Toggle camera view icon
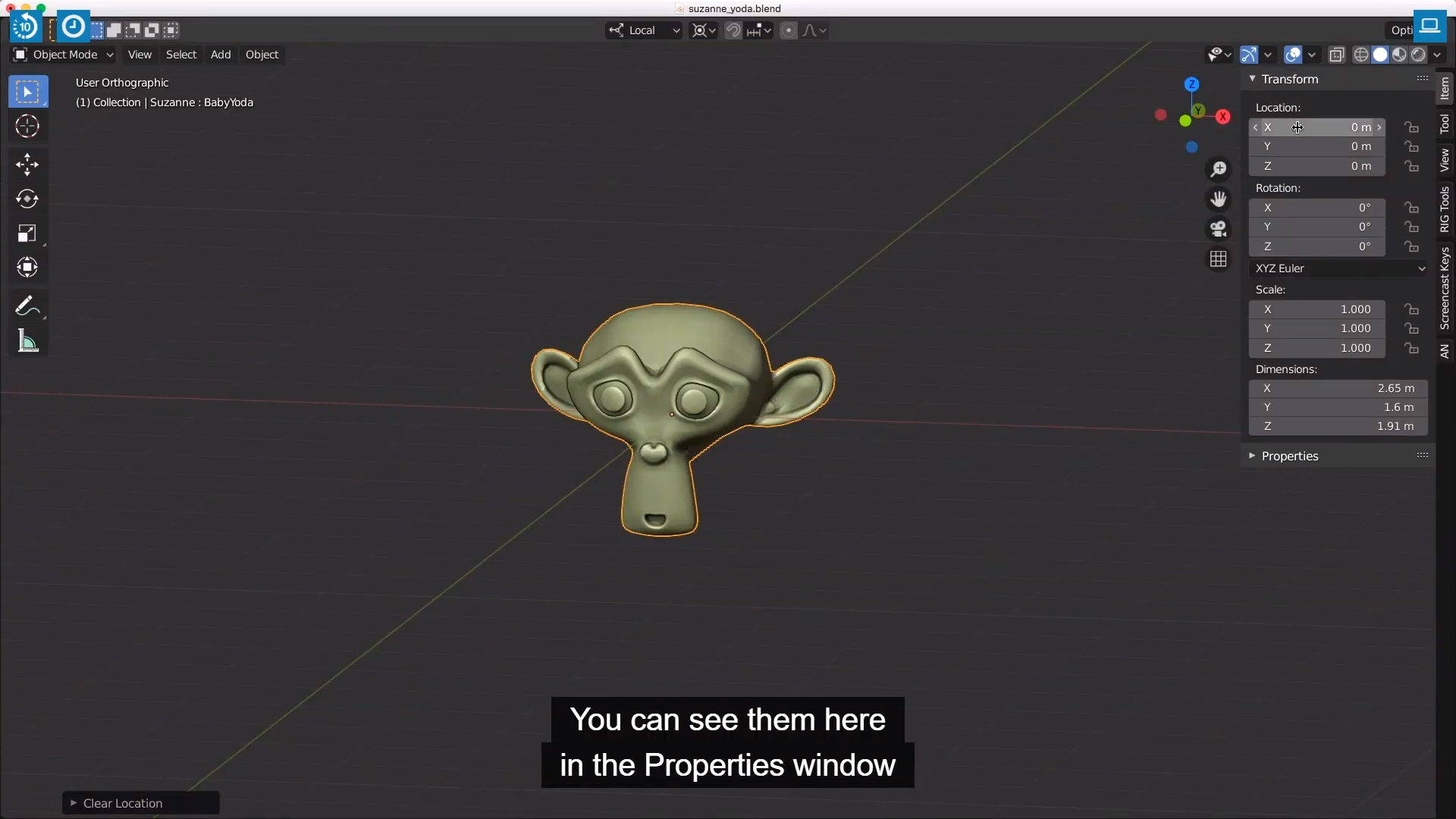 (x=1218, y=229)
